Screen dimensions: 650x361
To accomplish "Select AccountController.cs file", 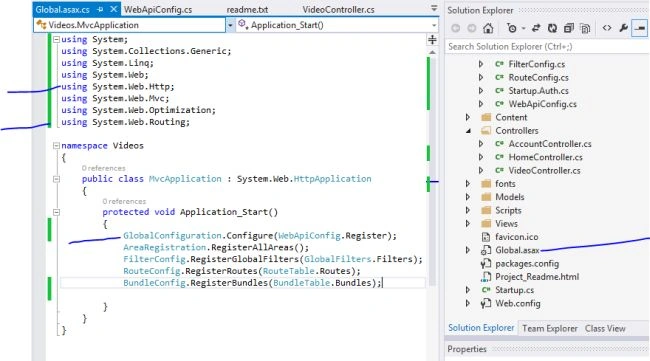I will (550, 144).
